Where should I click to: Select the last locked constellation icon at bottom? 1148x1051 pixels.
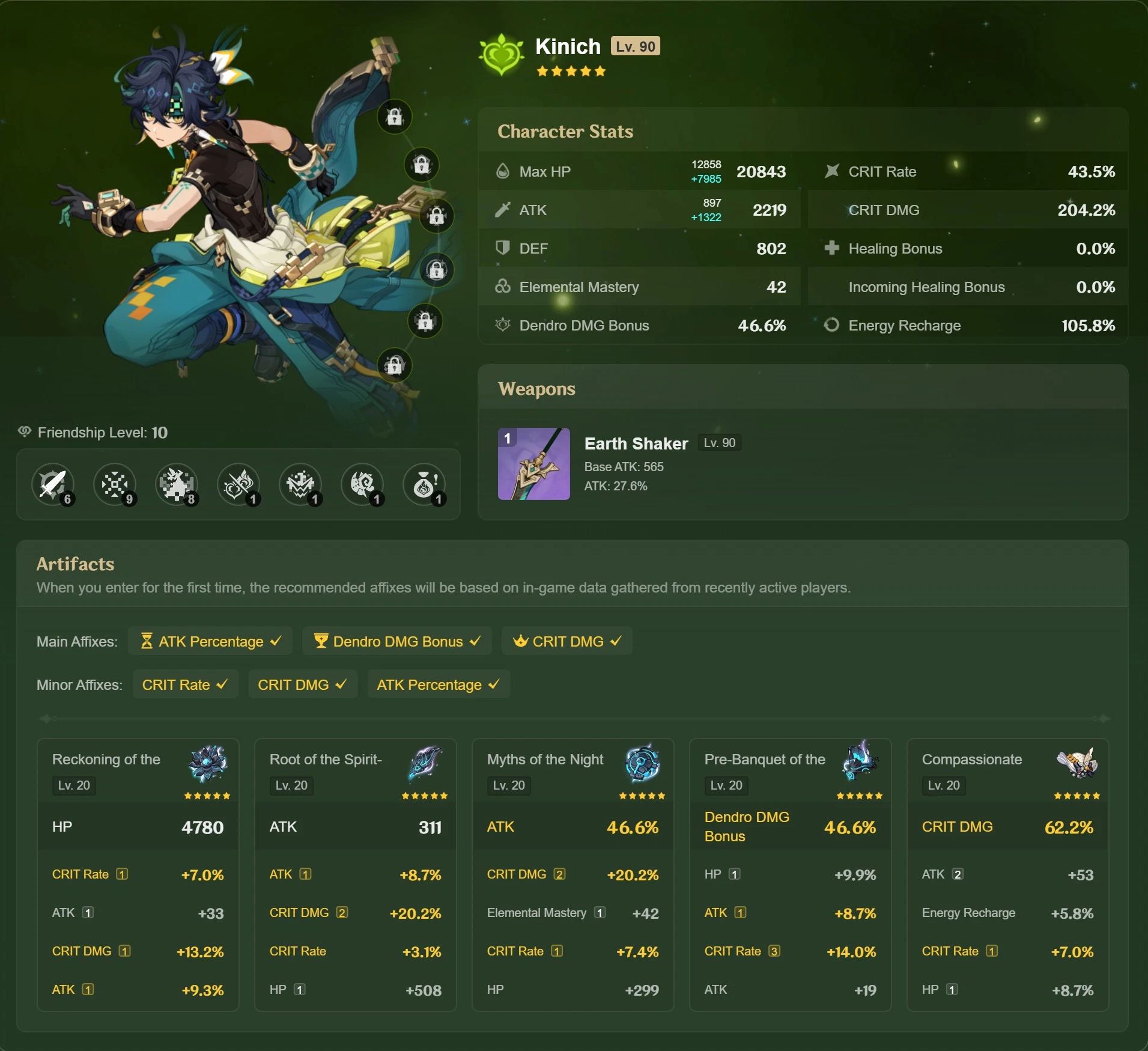click(x=394, y=364)
